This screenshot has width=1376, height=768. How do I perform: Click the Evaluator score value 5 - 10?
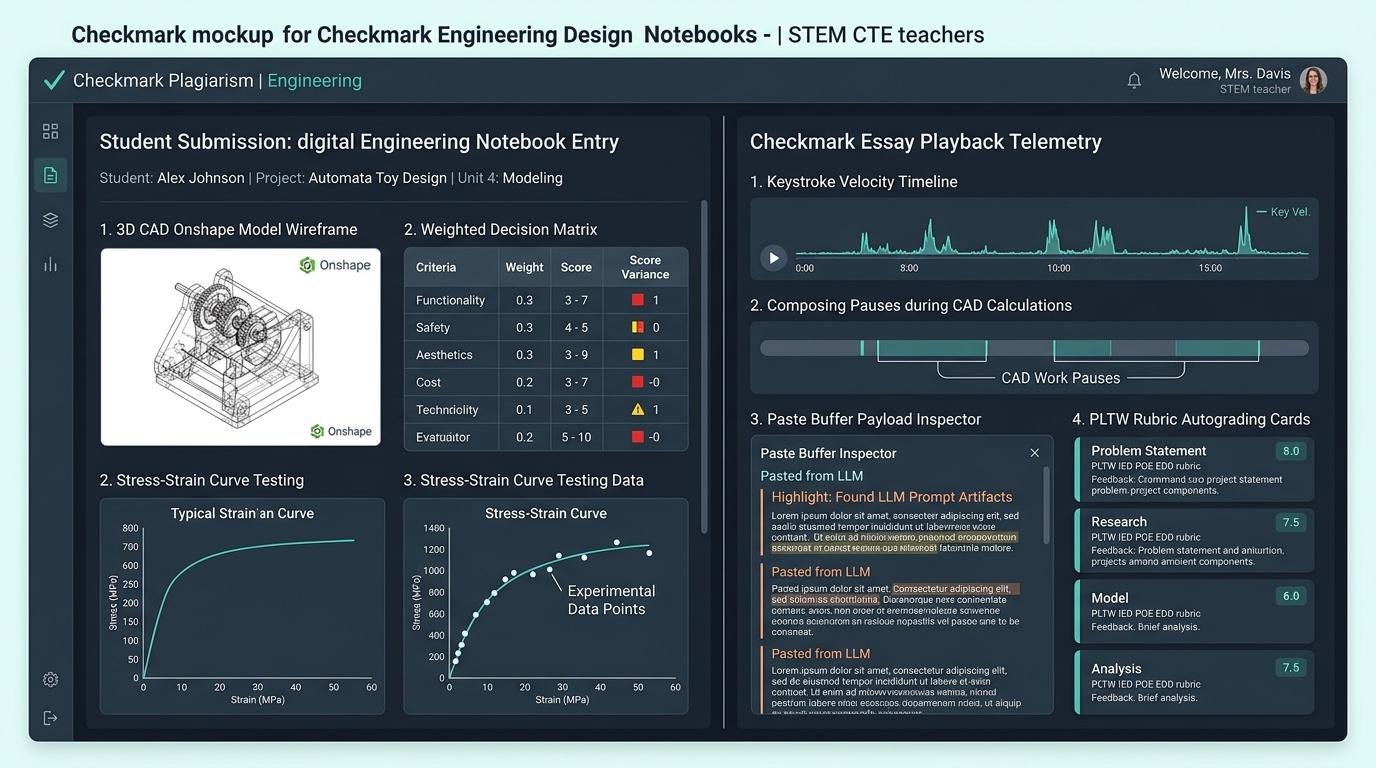coord(576,437)
